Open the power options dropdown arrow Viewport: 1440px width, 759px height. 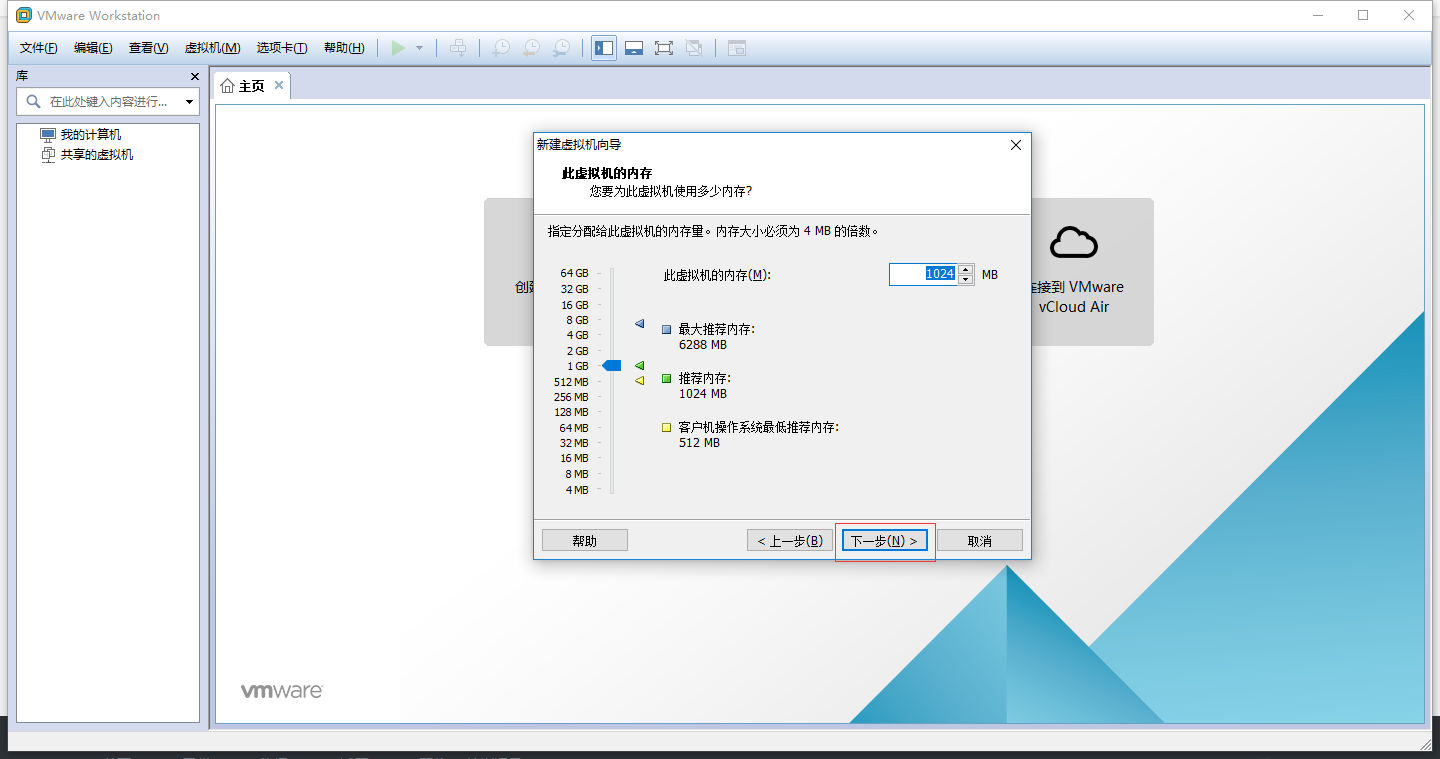point(420,48)
